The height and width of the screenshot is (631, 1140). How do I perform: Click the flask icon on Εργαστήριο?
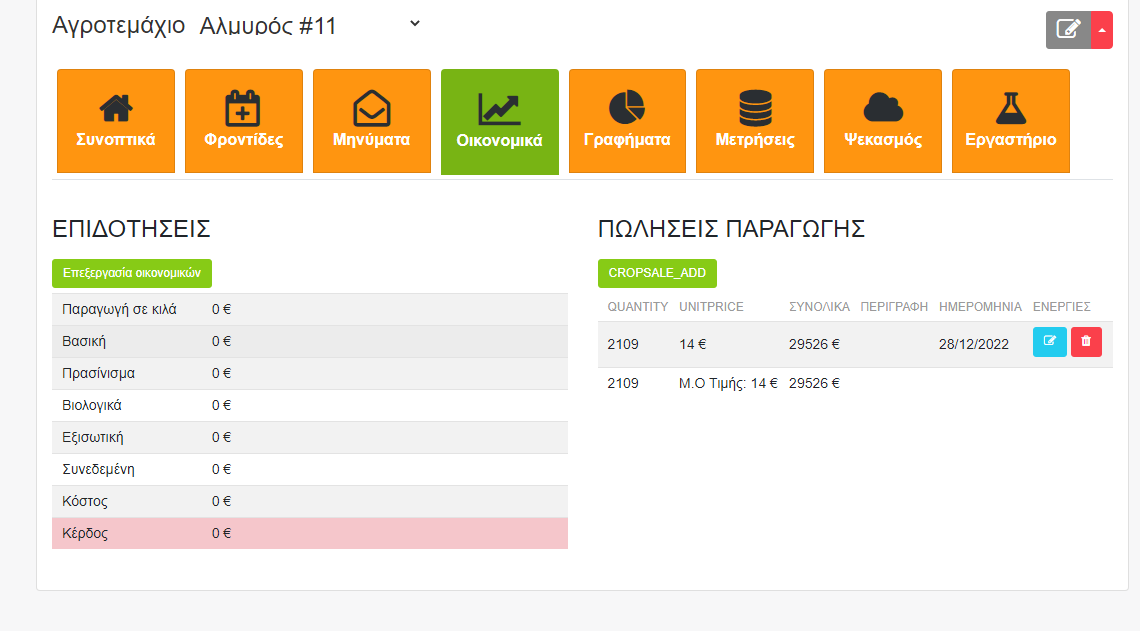click(1011, 107)
